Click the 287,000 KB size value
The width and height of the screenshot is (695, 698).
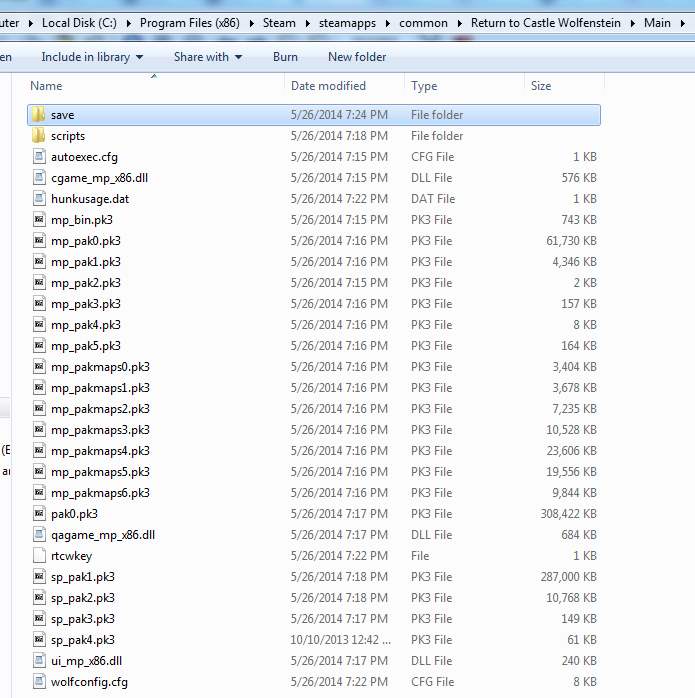coord(569,577)
